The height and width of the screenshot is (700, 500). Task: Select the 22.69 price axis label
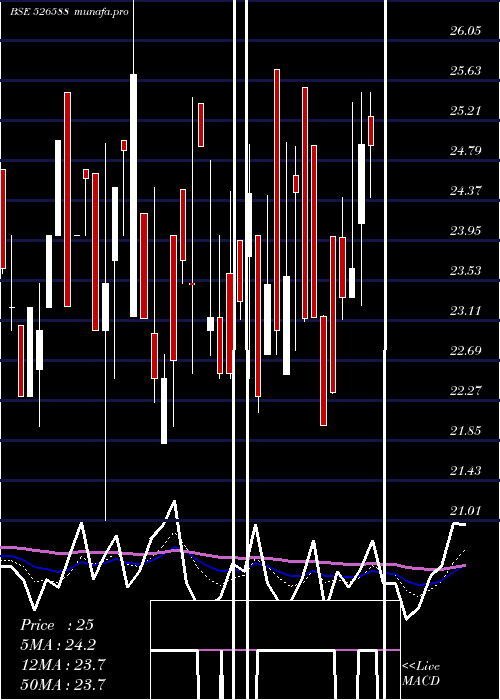[466, 350]
